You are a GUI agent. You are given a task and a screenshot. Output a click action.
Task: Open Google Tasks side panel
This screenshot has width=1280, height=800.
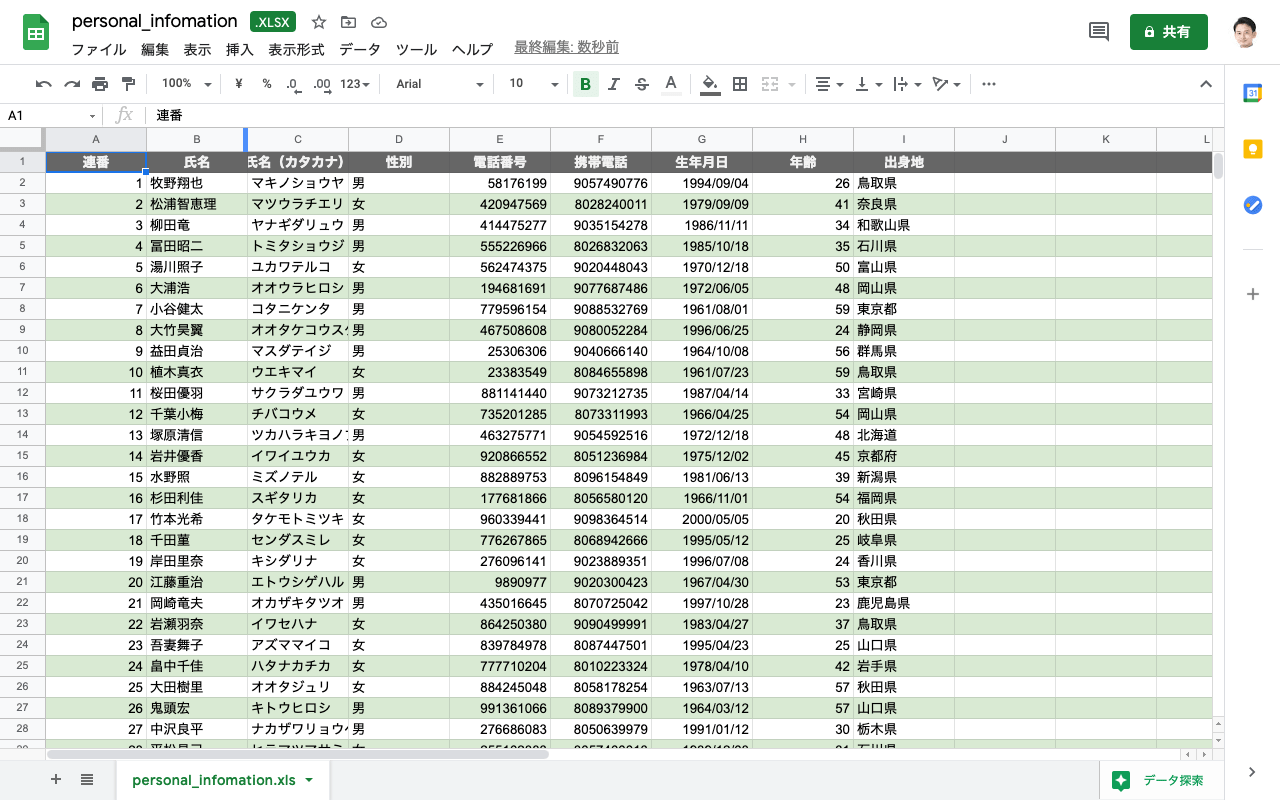click(x=1252, y=205)
